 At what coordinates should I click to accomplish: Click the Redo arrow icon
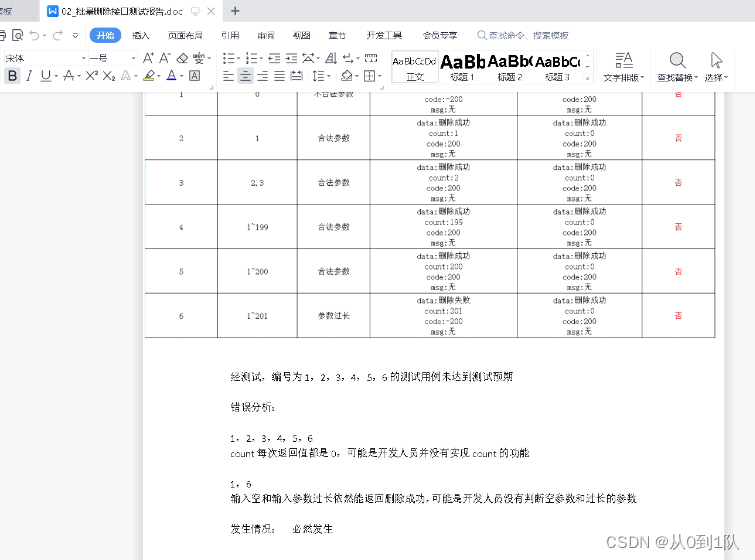pyautogui.click(x=58, y=35)
